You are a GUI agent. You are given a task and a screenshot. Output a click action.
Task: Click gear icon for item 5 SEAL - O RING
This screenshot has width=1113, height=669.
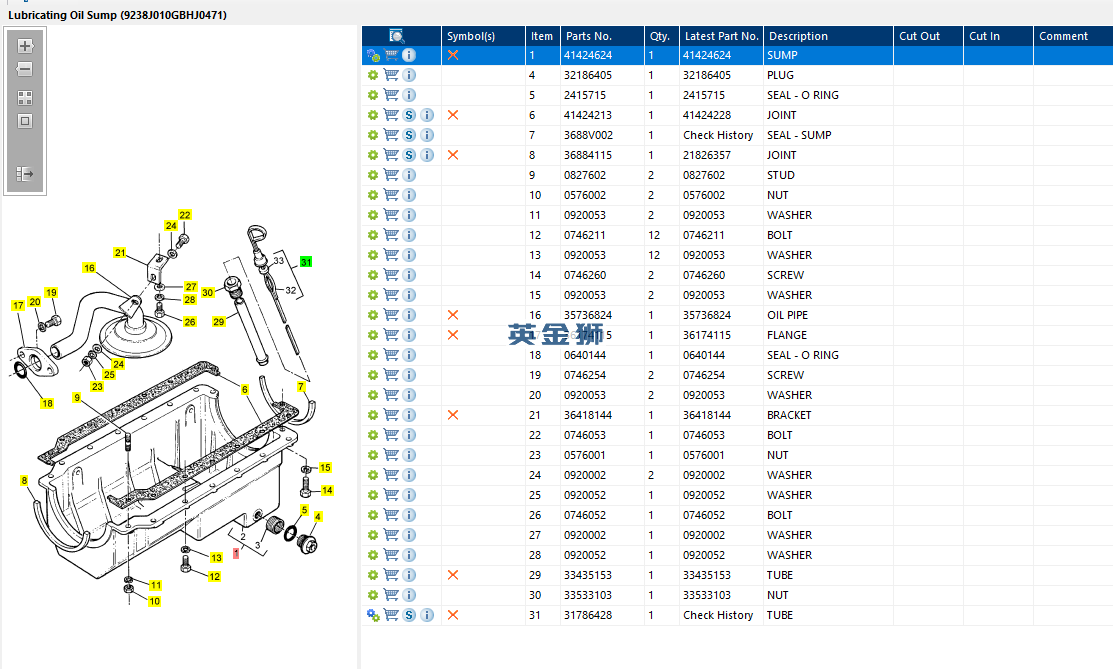coord(373,95)
